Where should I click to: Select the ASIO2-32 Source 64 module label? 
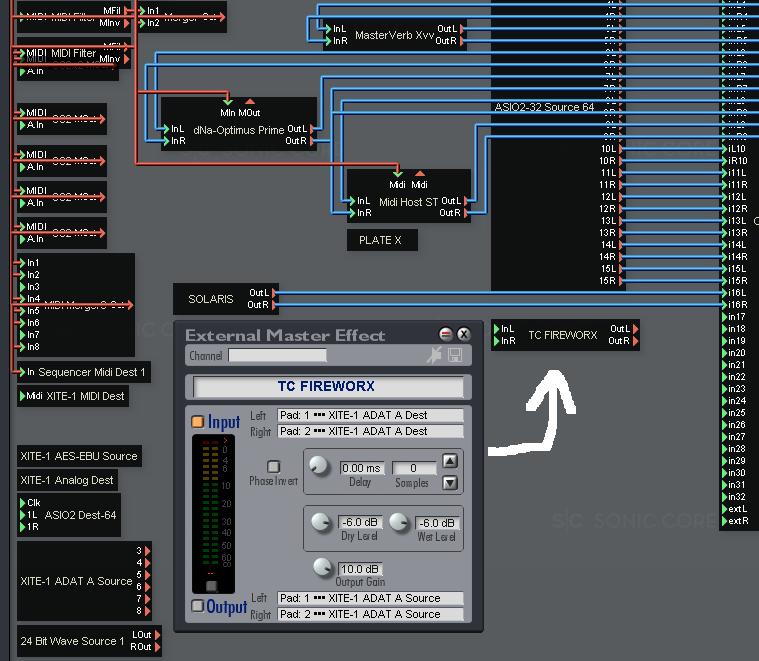click(544, 107)
